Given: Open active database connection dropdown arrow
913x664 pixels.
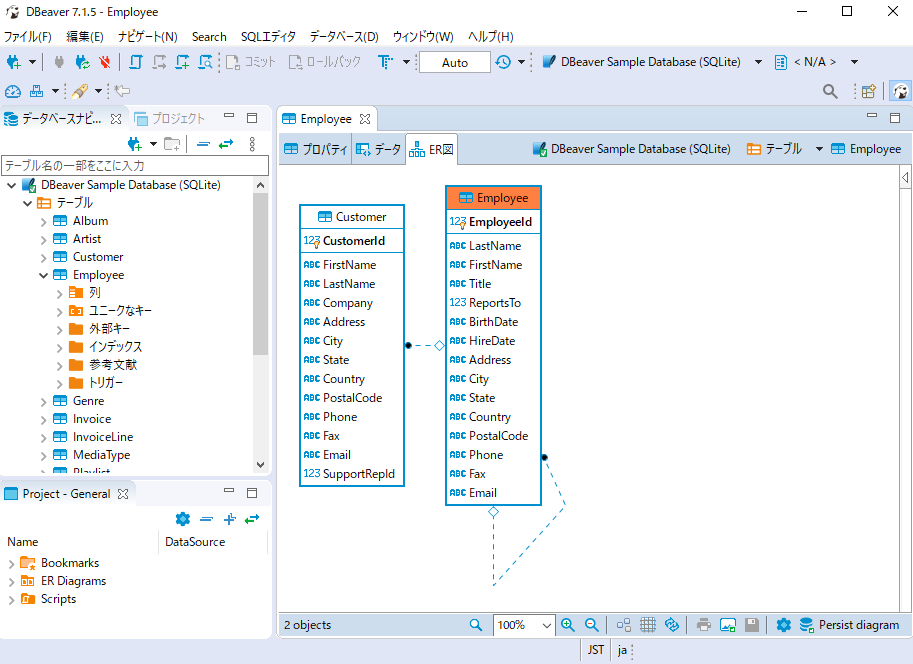Looking at the screenshot, I should tap(758, 62).
